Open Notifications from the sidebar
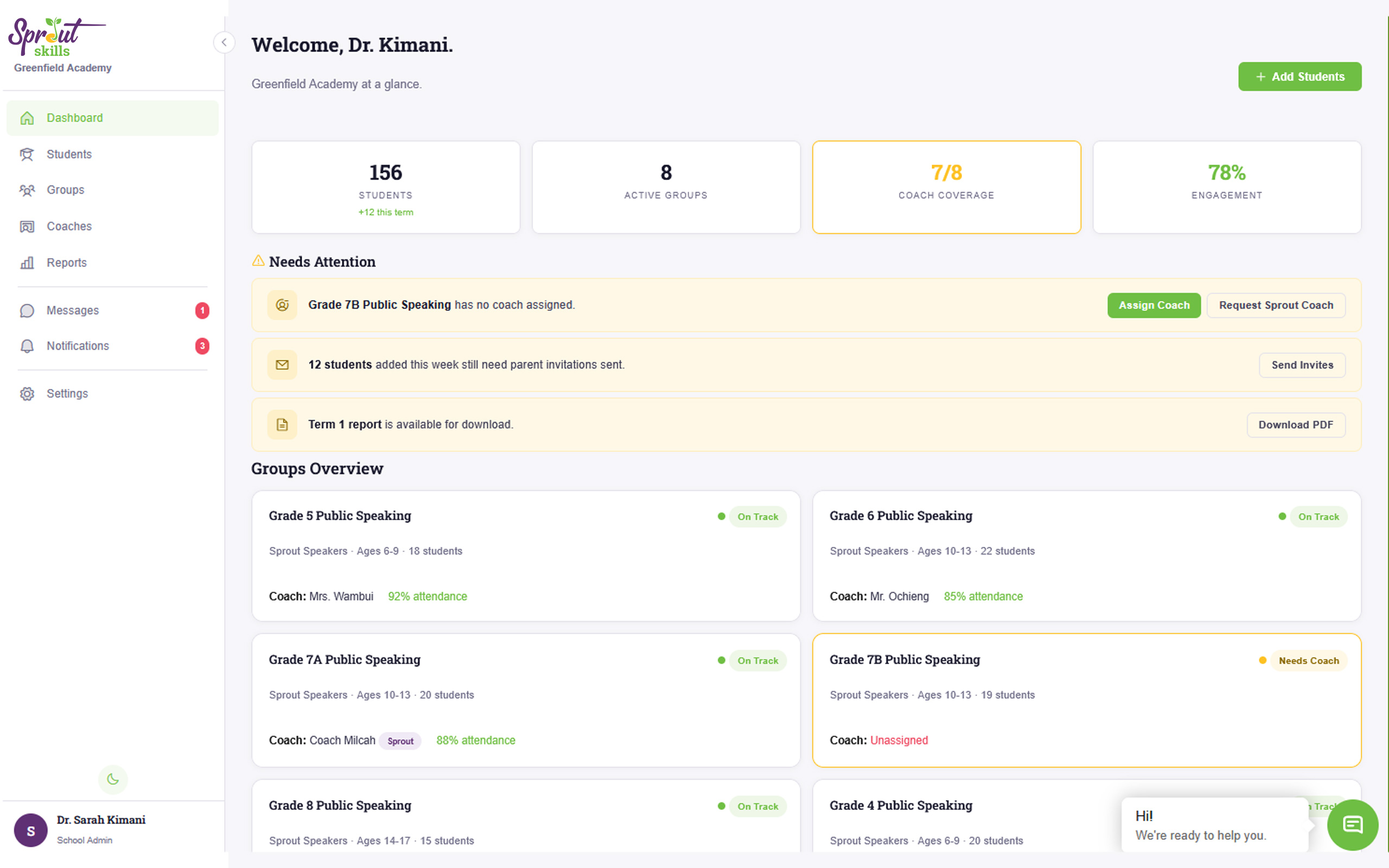 pyautogui.click(x=112, y=346)
